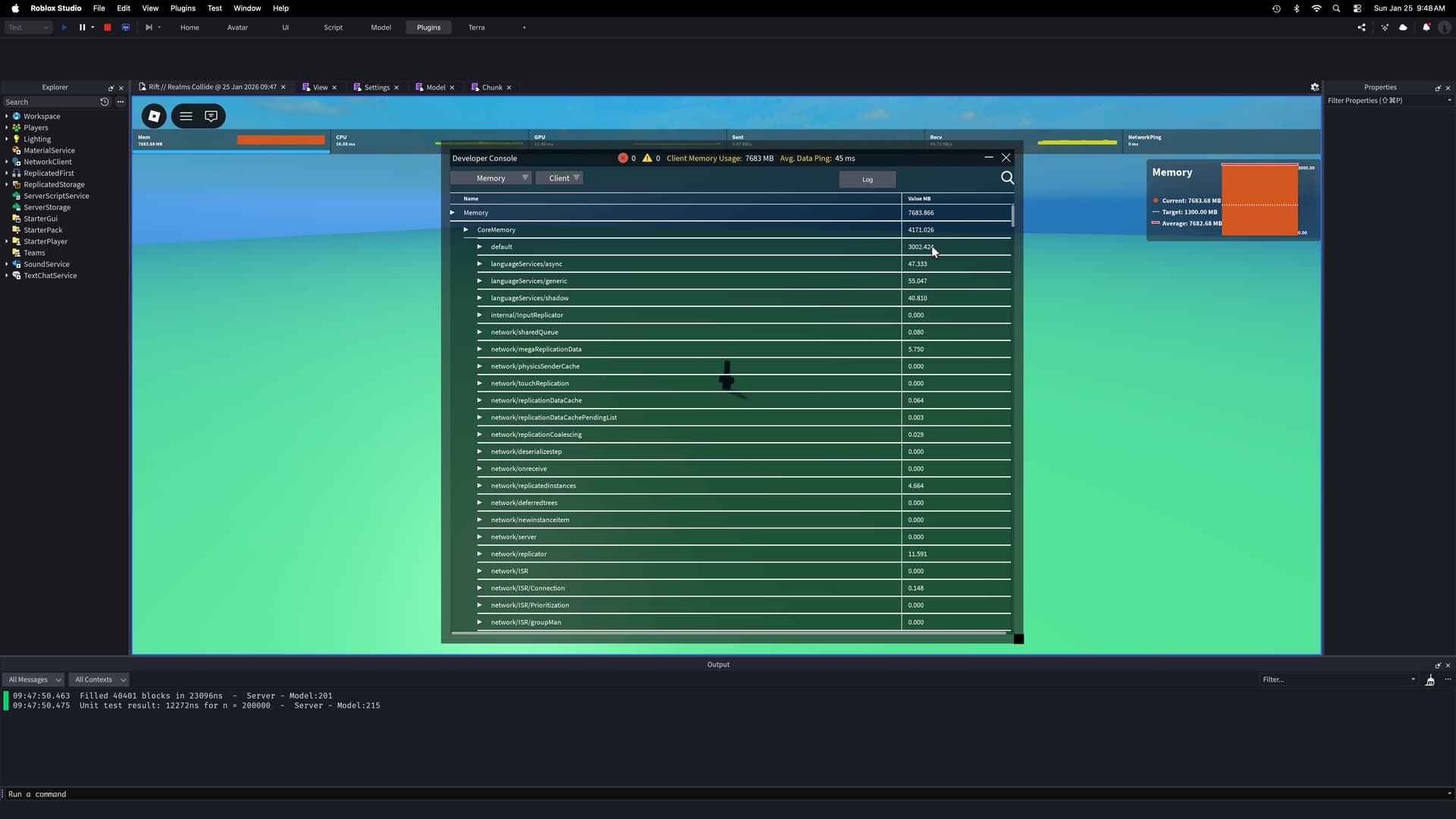1456x819 pixels.
Task: Click the Developer Console search magnifier
Action: (1007, 177)
